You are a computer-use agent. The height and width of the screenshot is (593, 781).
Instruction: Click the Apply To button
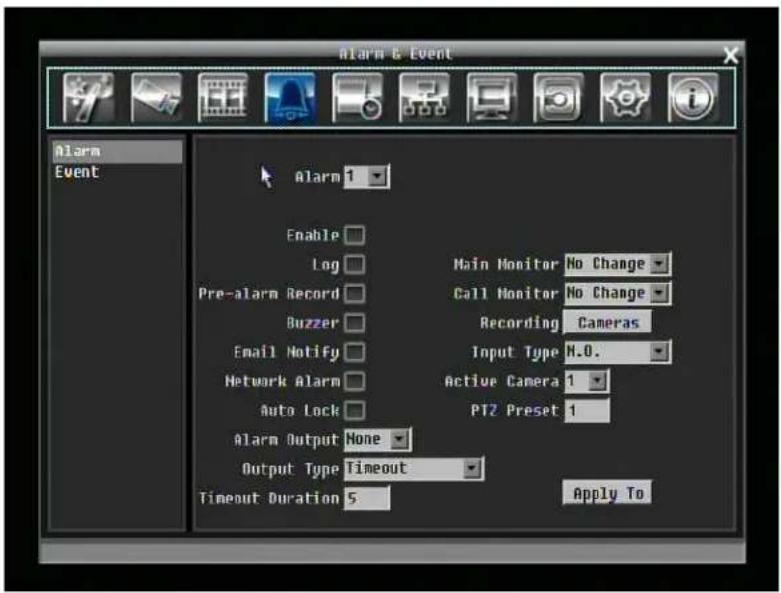(x=607, y=493)
